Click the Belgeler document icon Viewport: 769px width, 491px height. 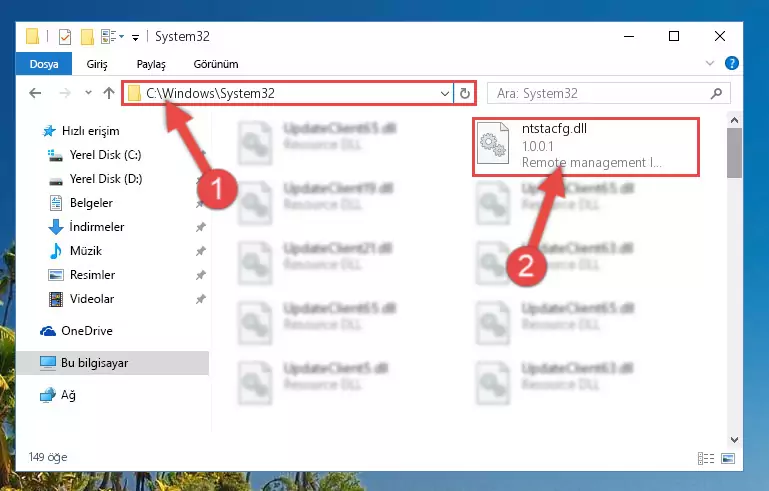[56, 203]
